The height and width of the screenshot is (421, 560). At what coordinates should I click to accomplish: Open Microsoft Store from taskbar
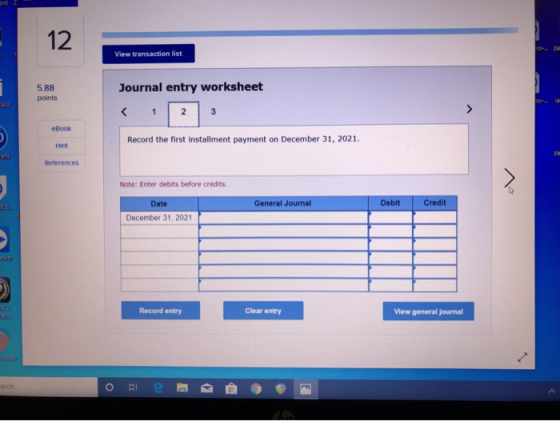[x=231, y=388]
